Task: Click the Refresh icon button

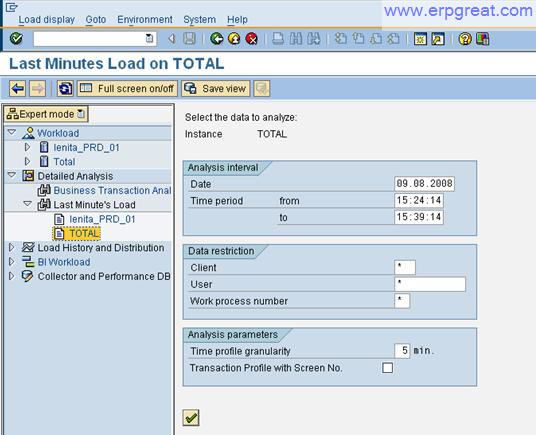Action: pyautogui.click(x=65, y=89)
